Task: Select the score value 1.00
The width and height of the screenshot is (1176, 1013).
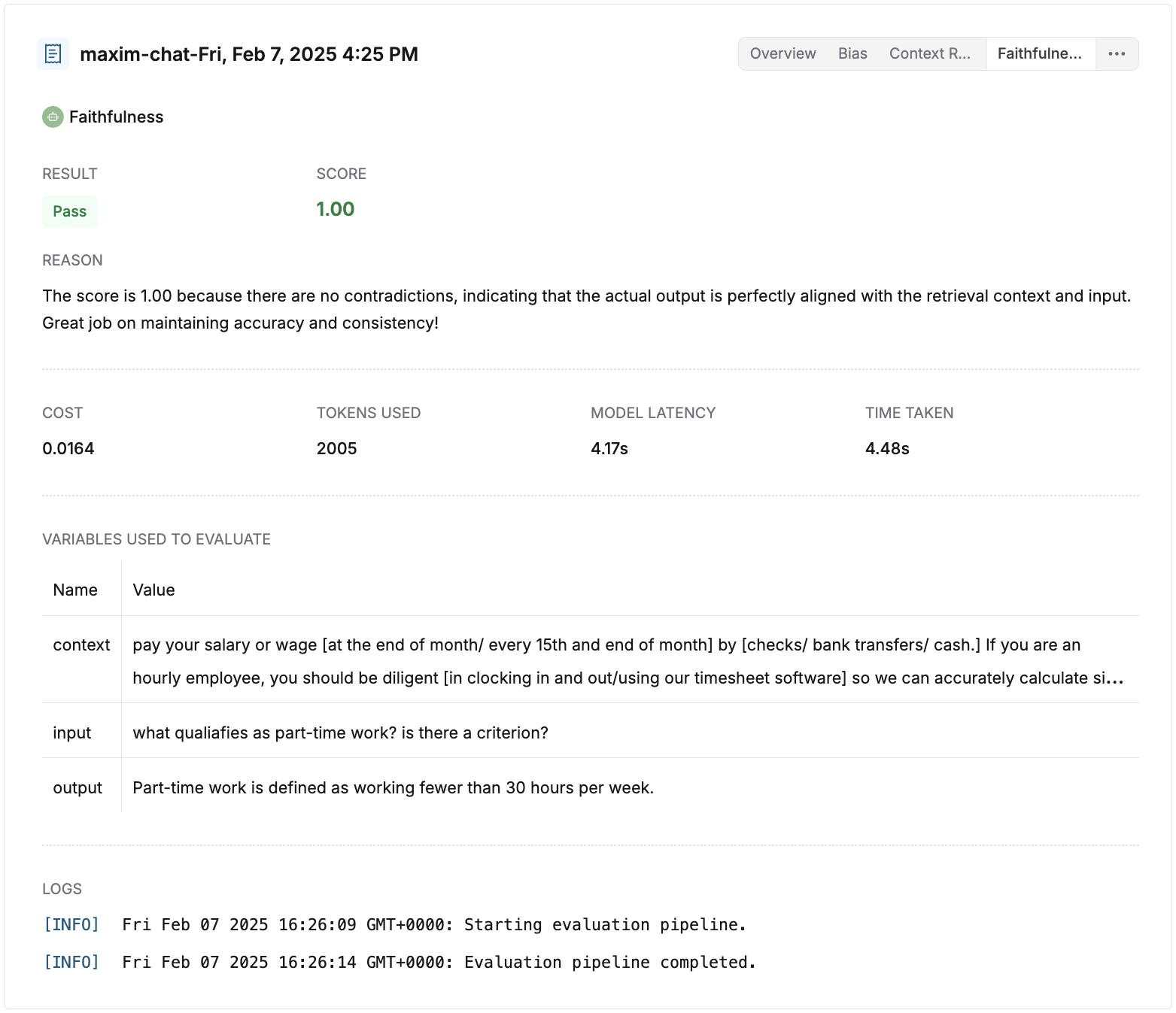Action: click(336, 208)
